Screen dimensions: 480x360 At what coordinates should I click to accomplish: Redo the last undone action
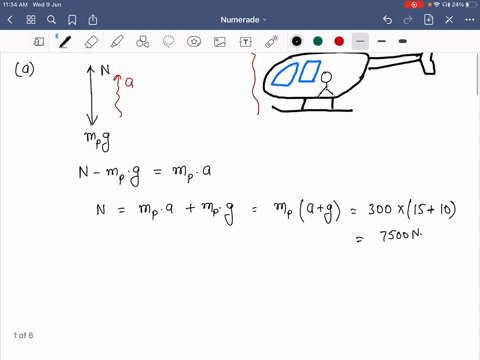click(408, 20)
